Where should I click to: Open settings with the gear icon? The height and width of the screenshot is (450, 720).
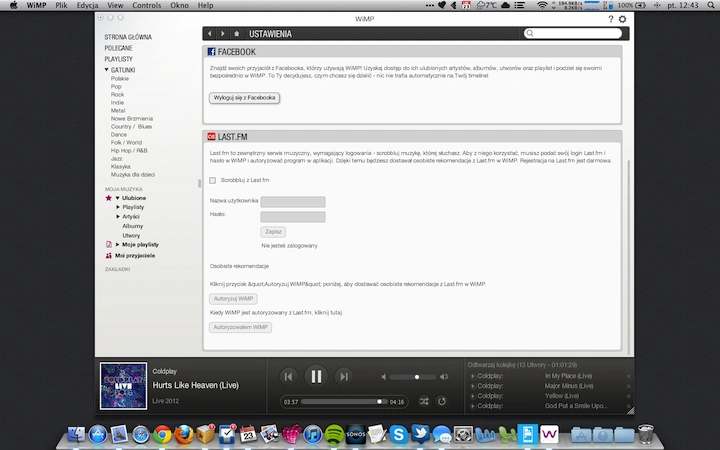623,19
